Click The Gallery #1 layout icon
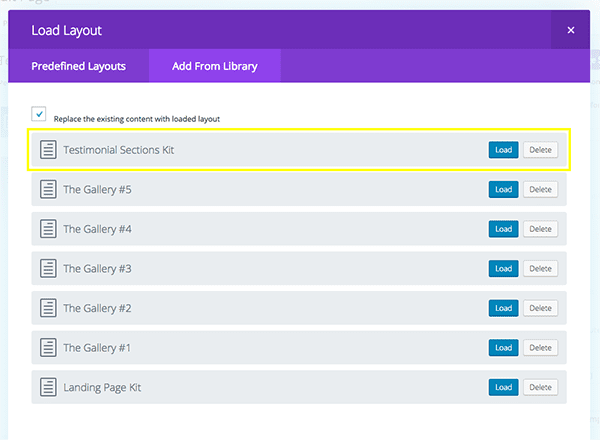 [x=47, y=347]
